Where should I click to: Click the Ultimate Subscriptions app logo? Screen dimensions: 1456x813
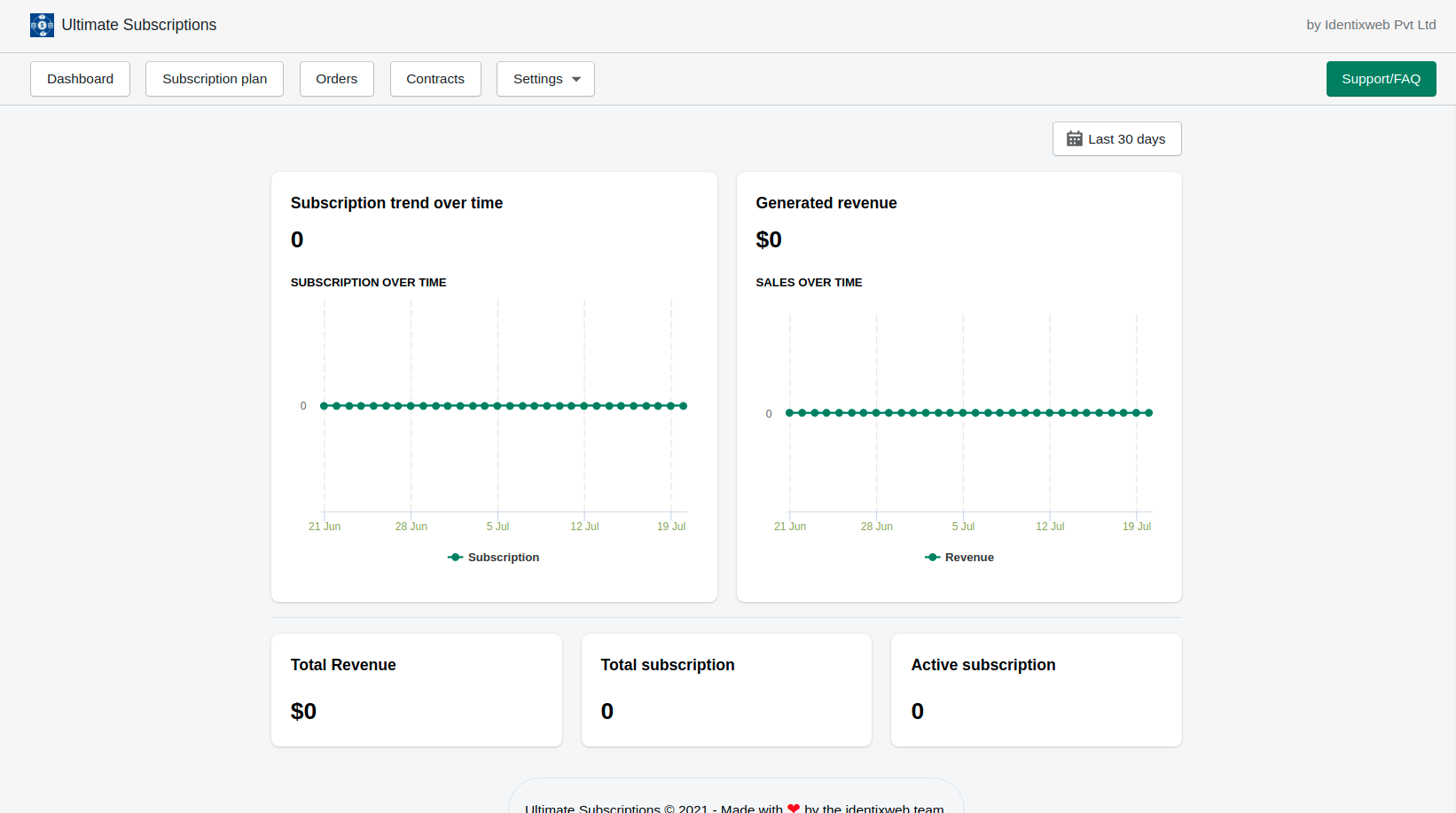(x=42, y=25)
